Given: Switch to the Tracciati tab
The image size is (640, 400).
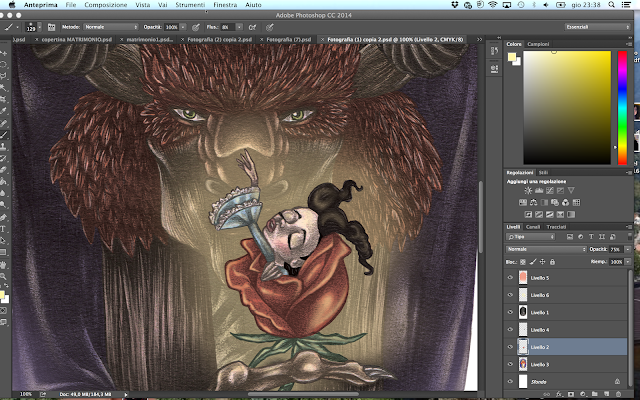Looking at the screenshot, I should pyautogui.click(x=556, y=227).
